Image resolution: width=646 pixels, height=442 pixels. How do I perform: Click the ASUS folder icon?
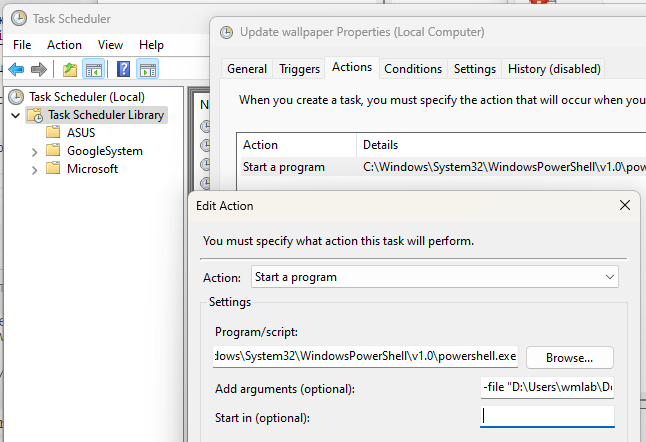pos(53,132)
